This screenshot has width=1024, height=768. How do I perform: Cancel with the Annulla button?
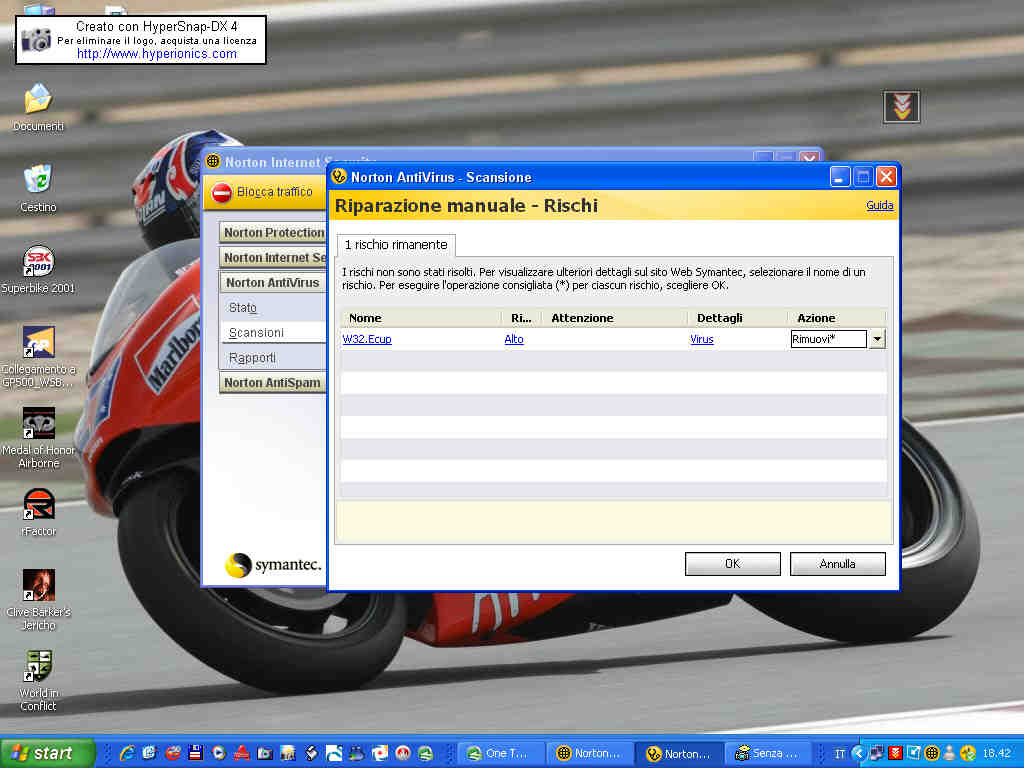pyautogui.click(x=837, y=564)
